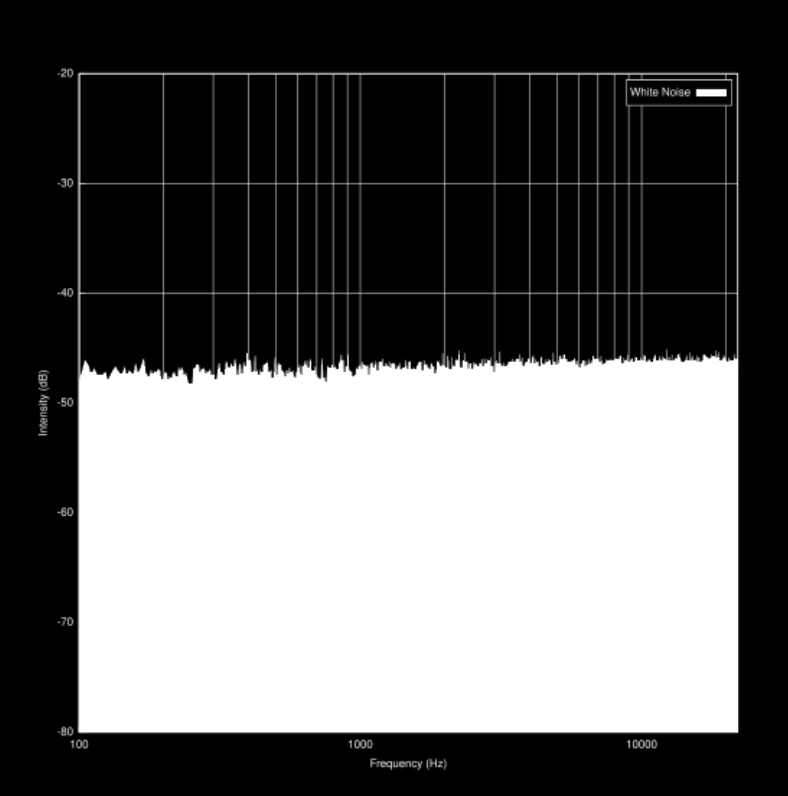Viewport: 788px width, 796px height.
Task: Click the -20 y-axis tick label
Action: [66, 74]
